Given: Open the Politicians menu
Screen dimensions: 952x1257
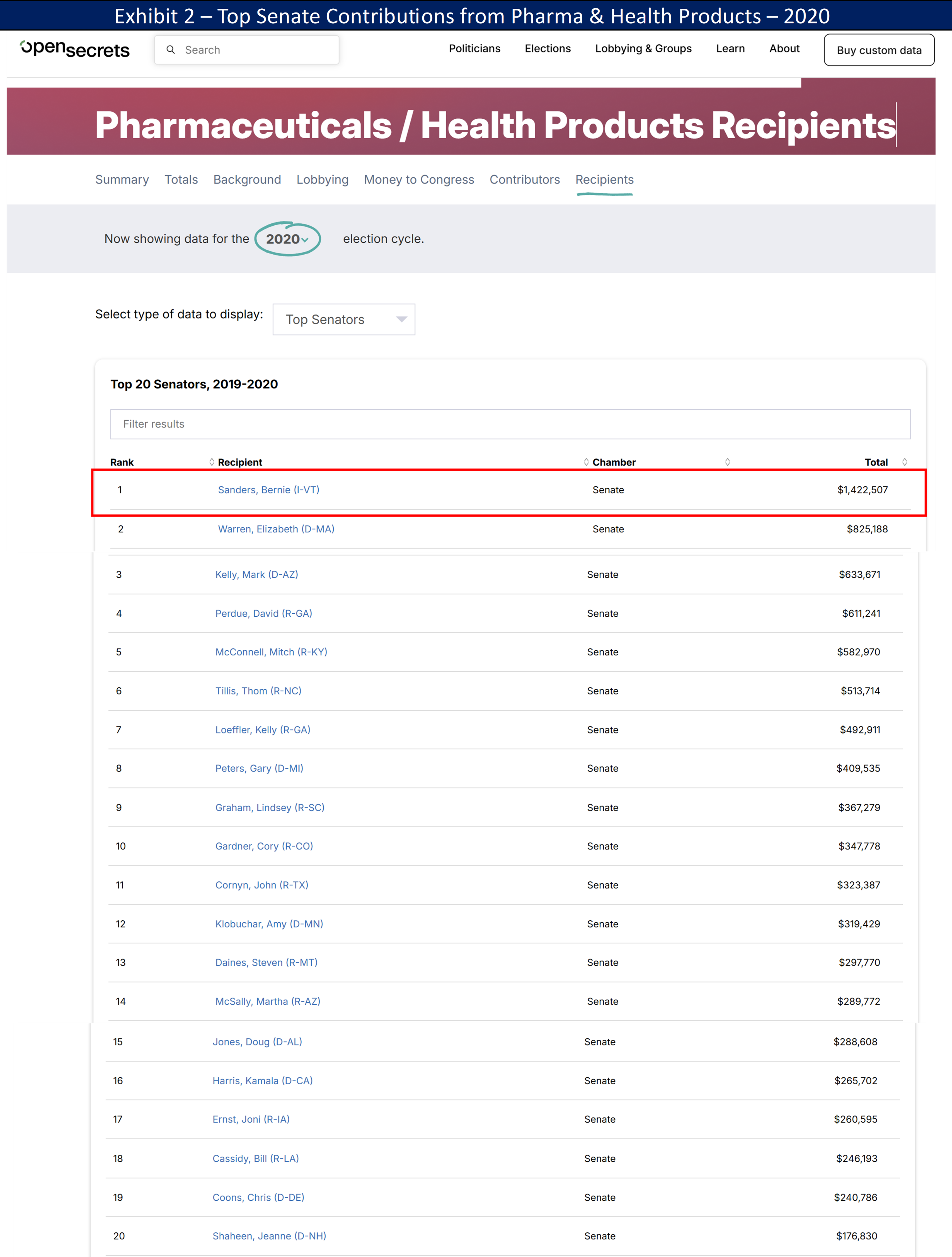Looking at the screenshot, I should [x=474, y=49].
